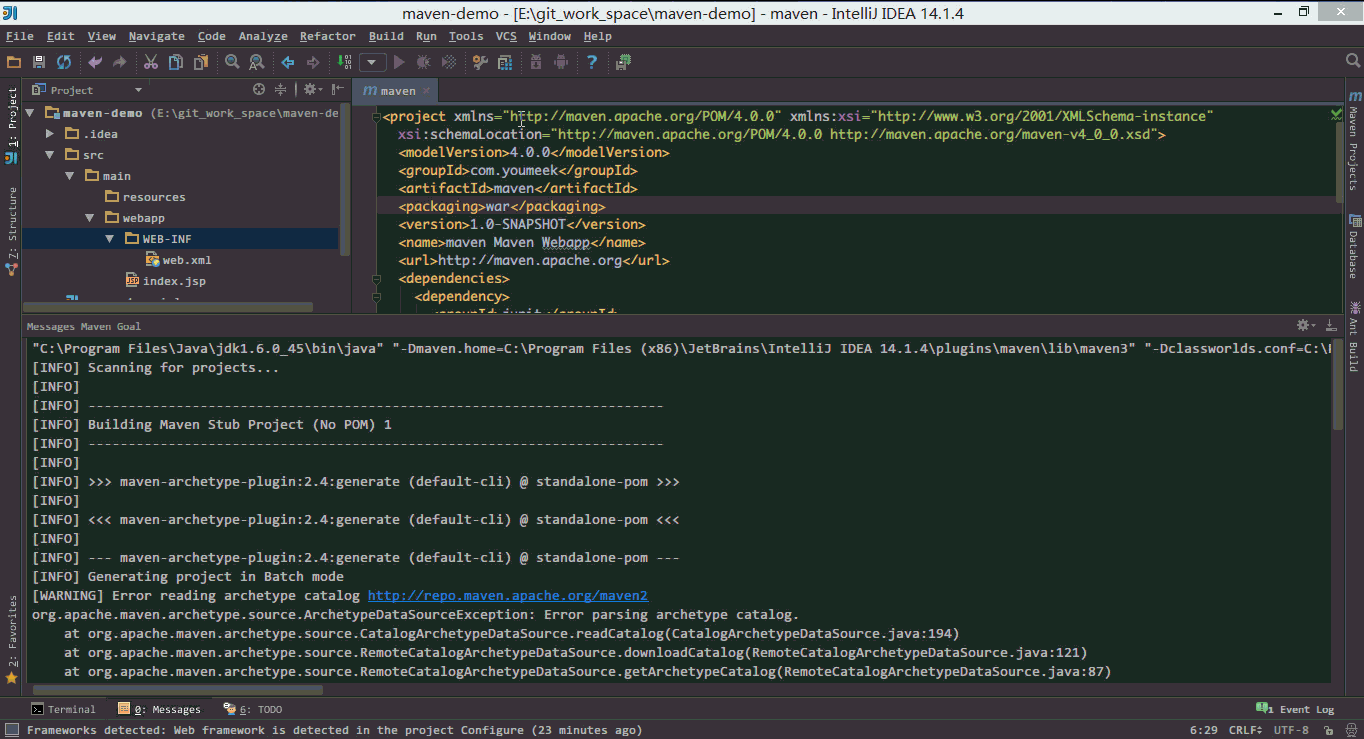The width and height of the screenshot is (1364, 739).
Task: Open the run configuration dropdown
Action: tap(373, 62)
